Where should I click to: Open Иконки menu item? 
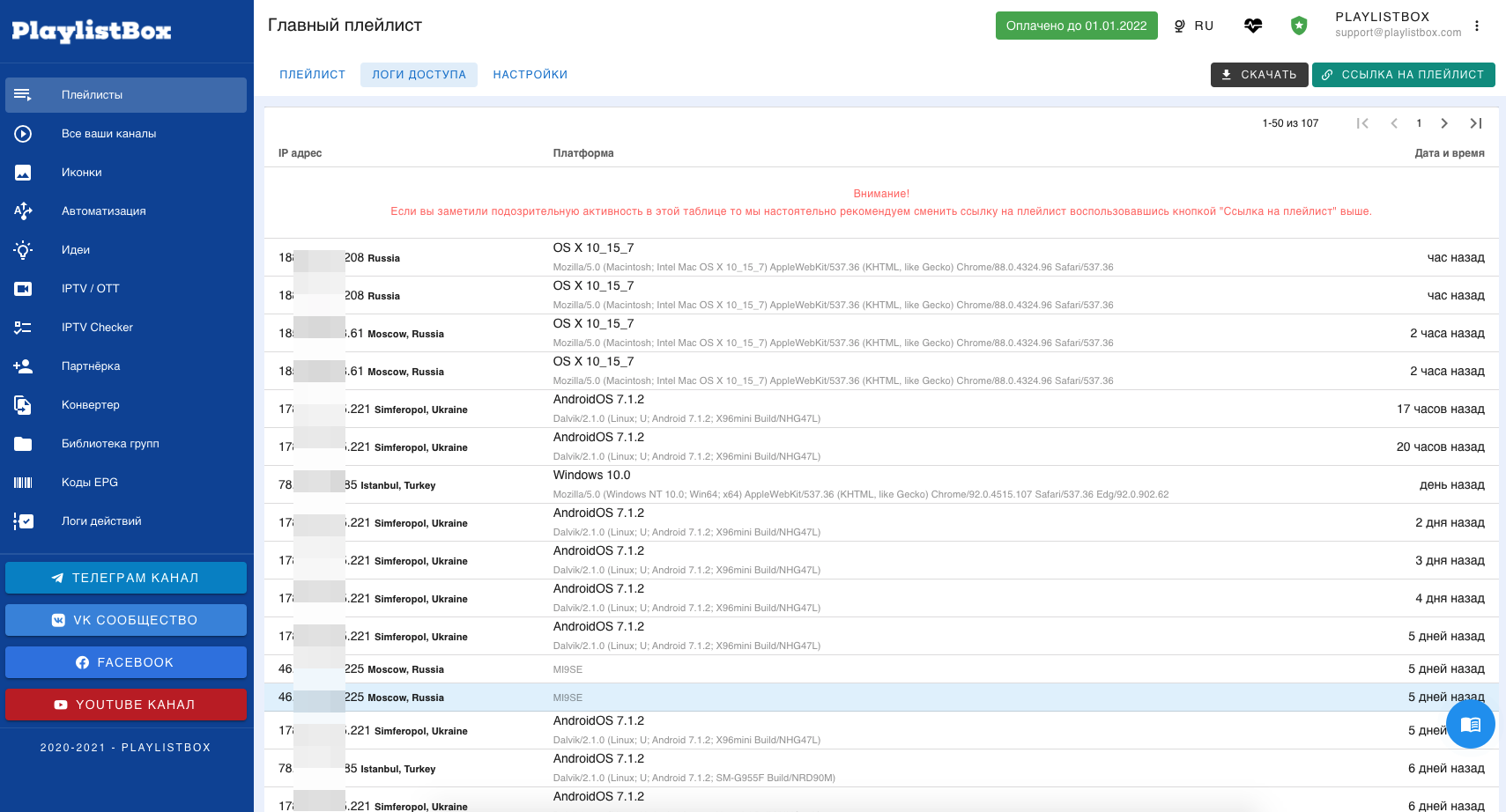[x=126, y=173]
